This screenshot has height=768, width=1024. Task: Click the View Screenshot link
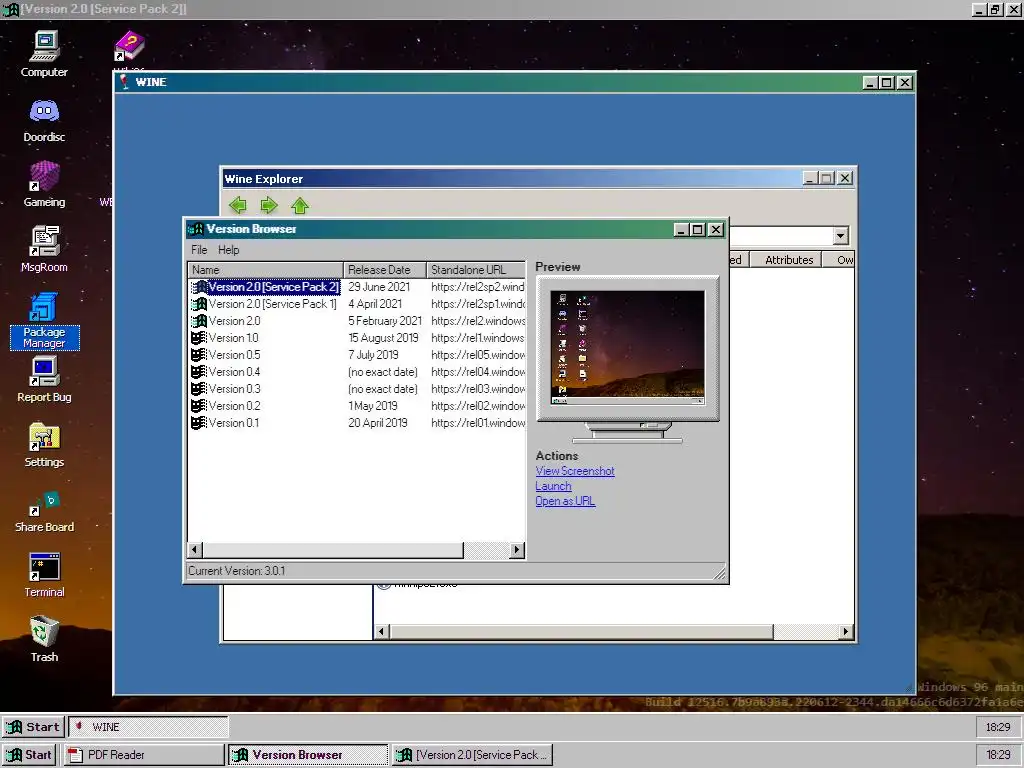click(575, 471)
